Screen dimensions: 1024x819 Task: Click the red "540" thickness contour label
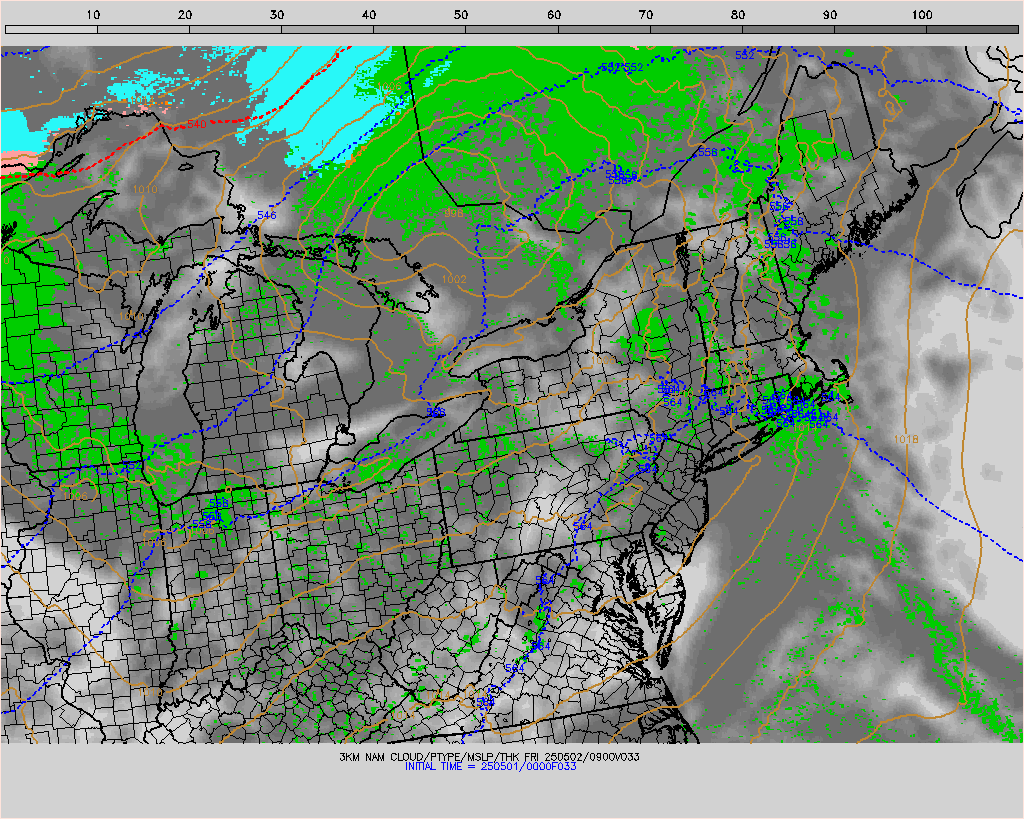pyautogui.click(x=197, y=124)
